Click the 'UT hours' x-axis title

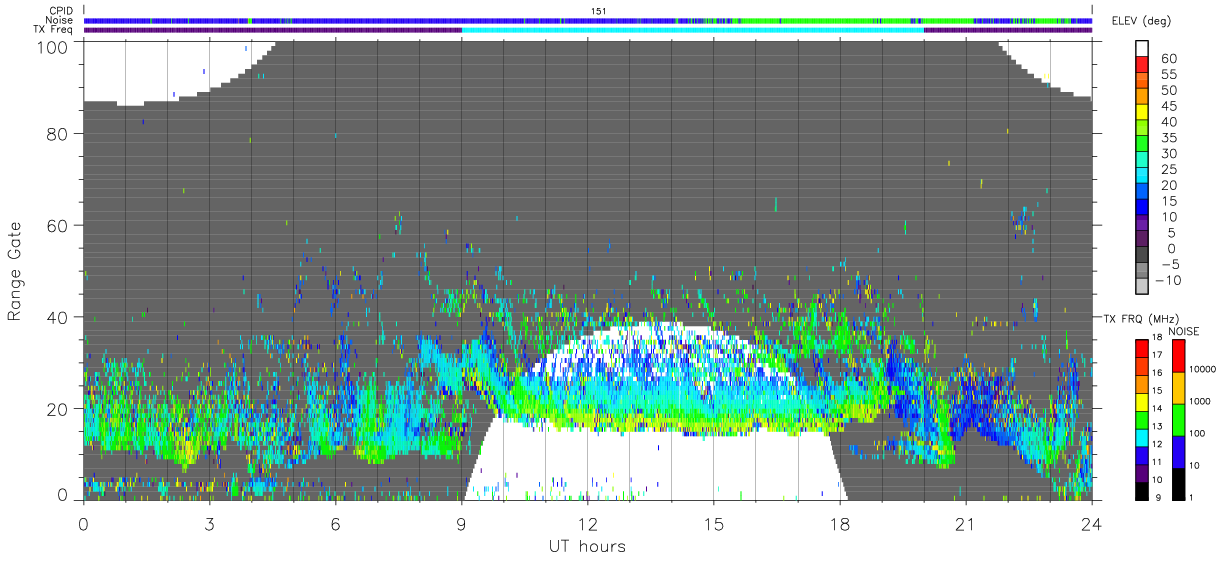(587, 546)
